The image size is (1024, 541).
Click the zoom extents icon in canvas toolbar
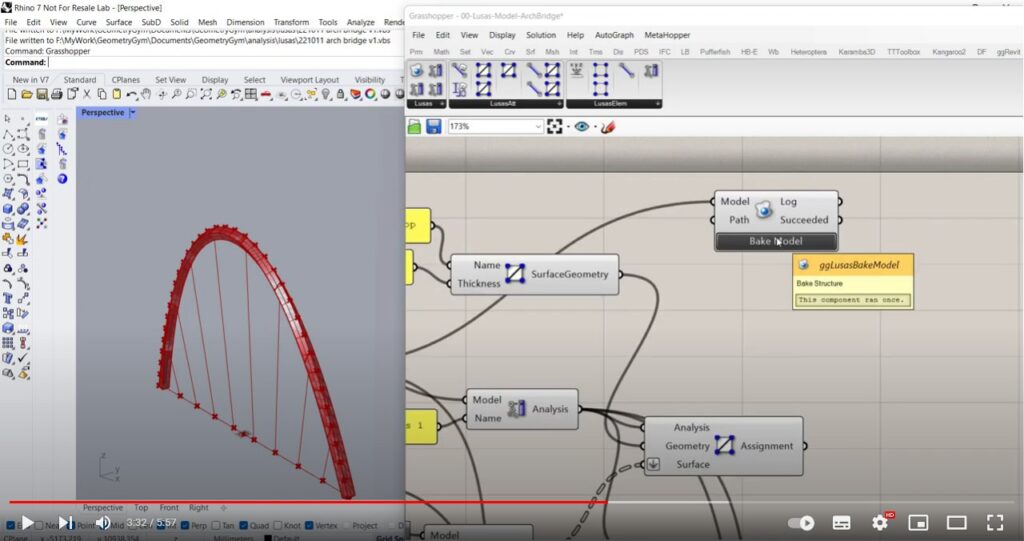[x=556, y=127]
